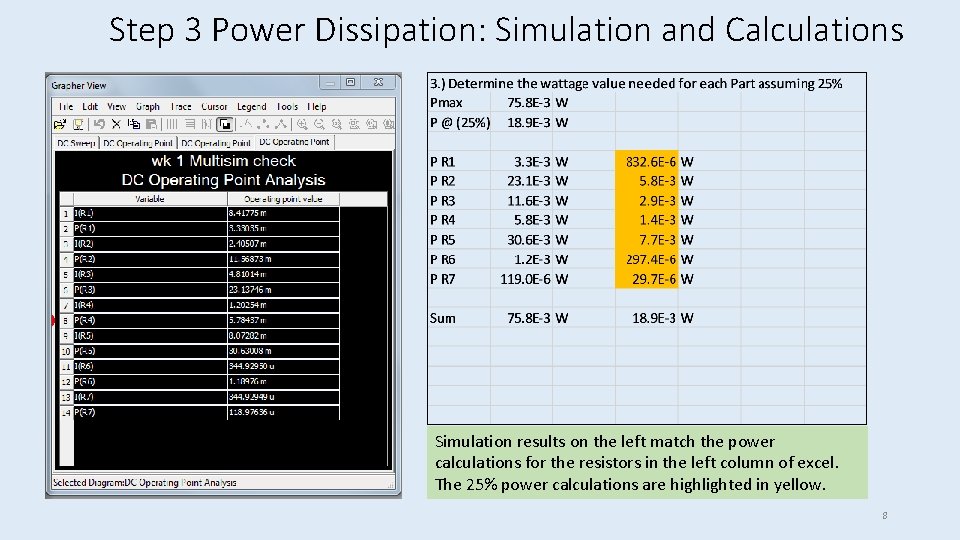Click the P R2 value 23.1E-3

click(522, 181)
